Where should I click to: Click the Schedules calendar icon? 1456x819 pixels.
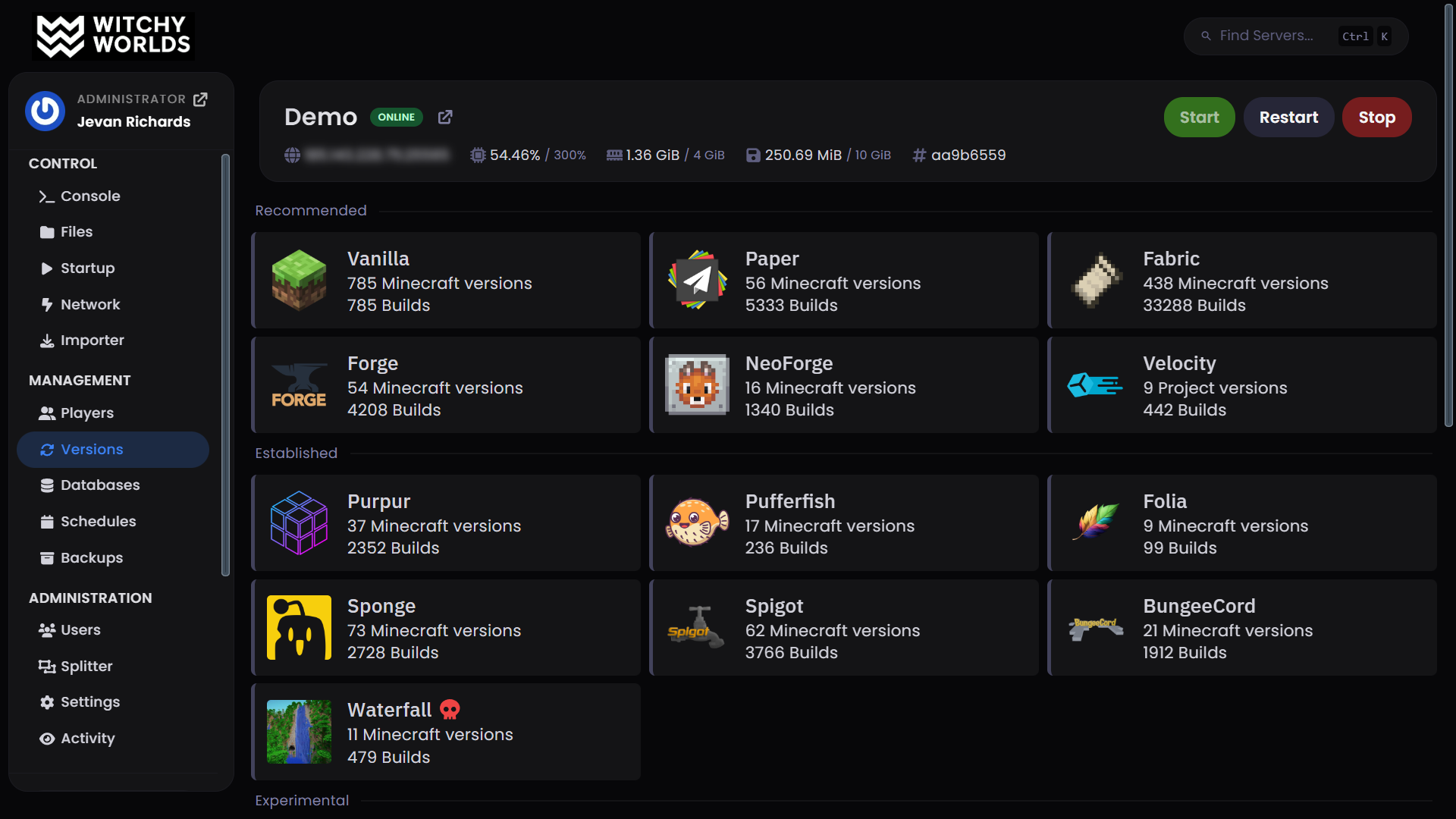click(47, 521)
